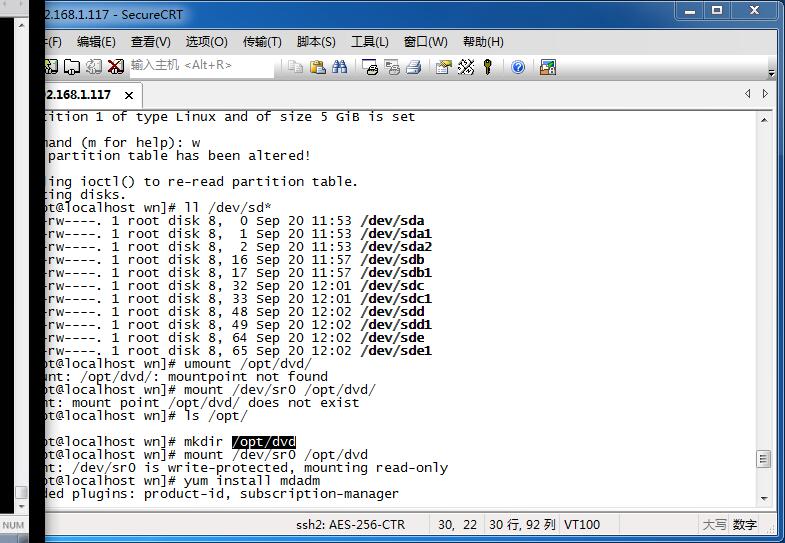The height and width of the screenshot is (543, 785).
Task: Click the Connect in Tab toolbar icon
Action: point(72,67)
